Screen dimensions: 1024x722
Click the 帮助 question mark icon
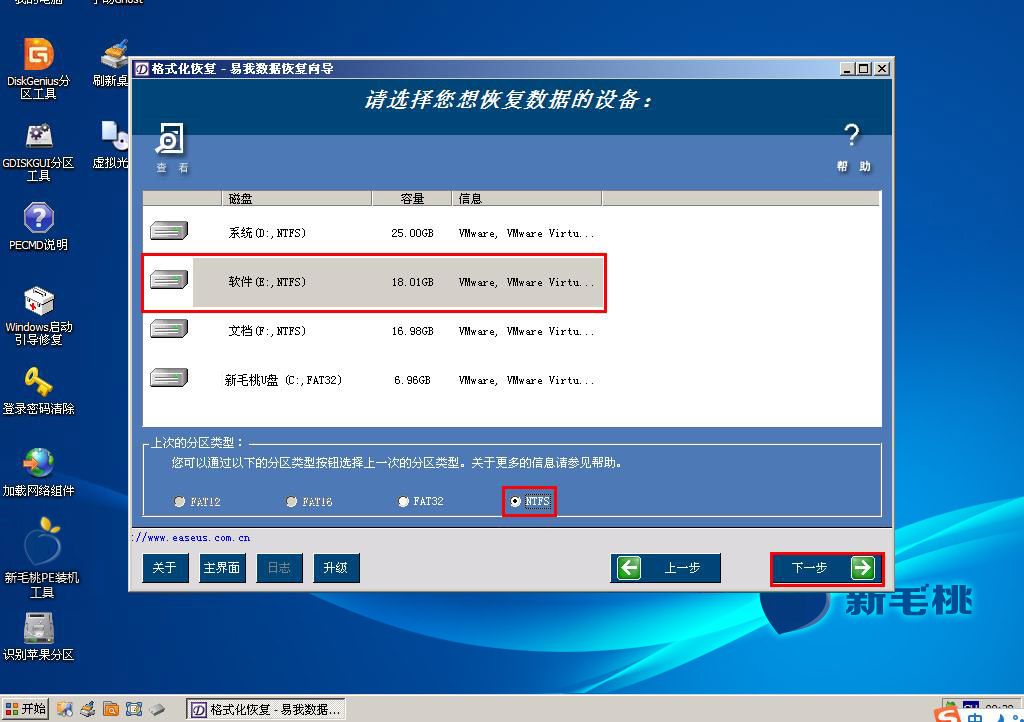coord(853,148)
